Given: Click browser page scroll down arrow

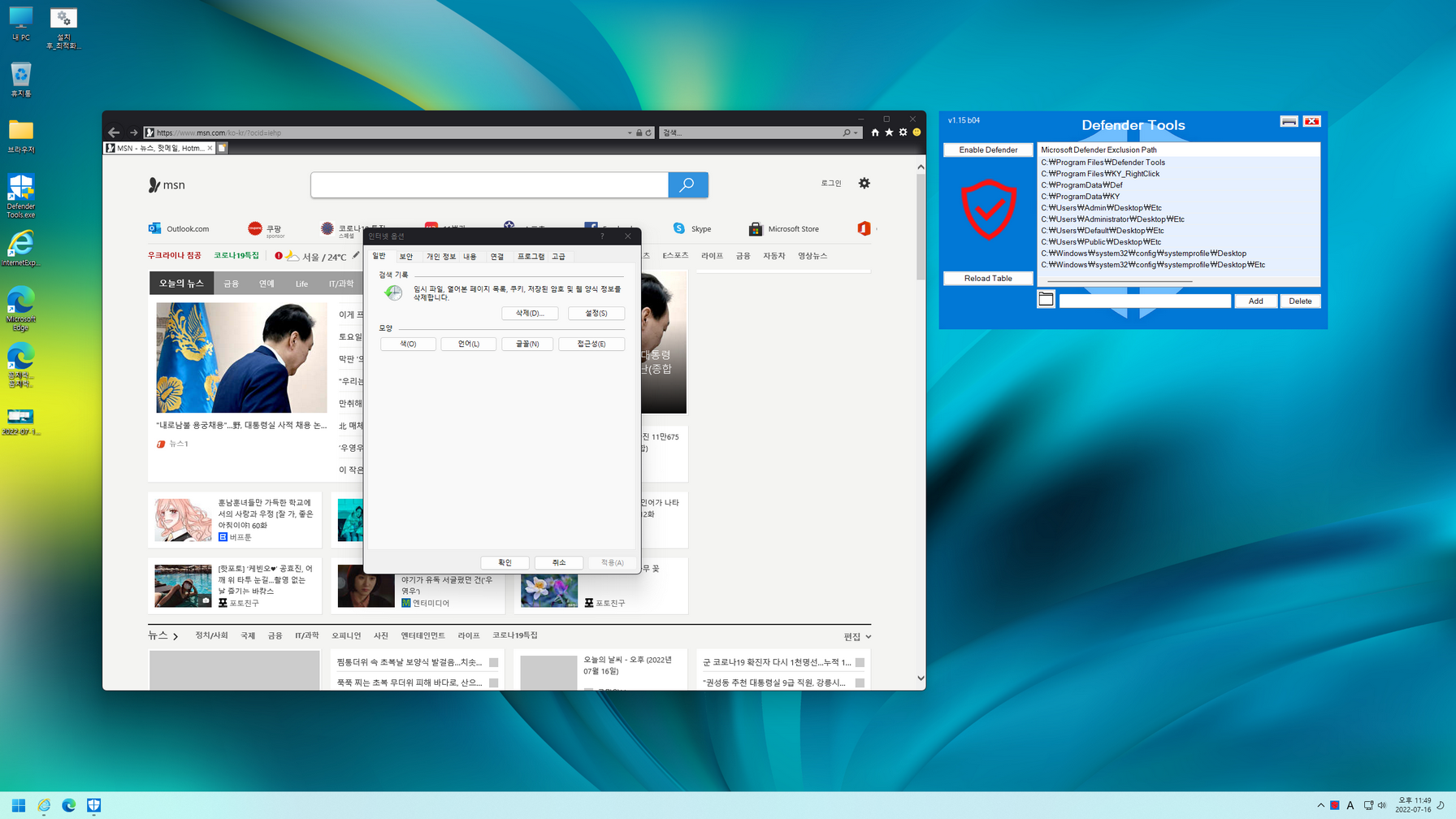Looking at the screenshot, I should pos(921,678).
